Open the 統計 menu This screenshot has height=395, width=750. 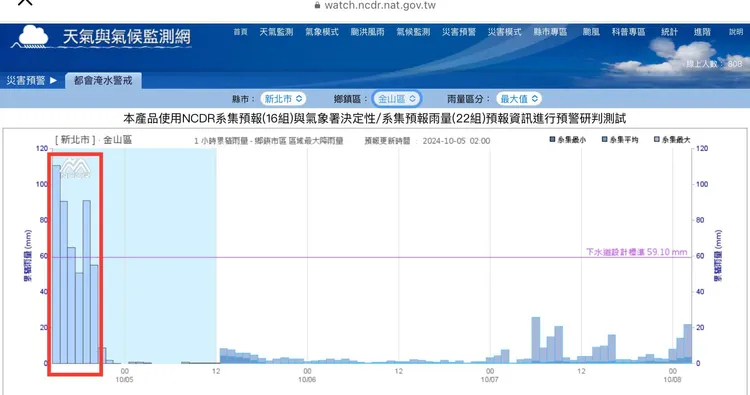coord(670,32)
